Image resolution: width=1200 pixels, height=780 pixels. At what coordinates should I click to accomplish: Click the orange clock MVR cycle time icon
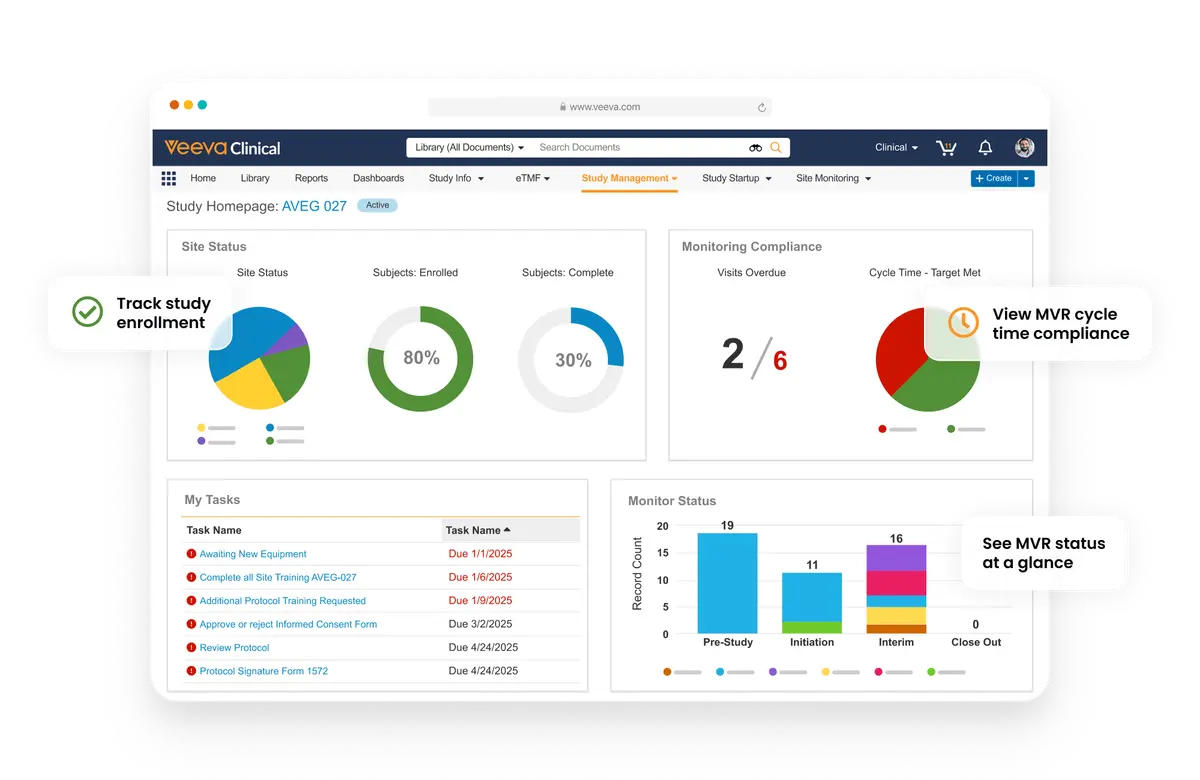pos(963,322)
